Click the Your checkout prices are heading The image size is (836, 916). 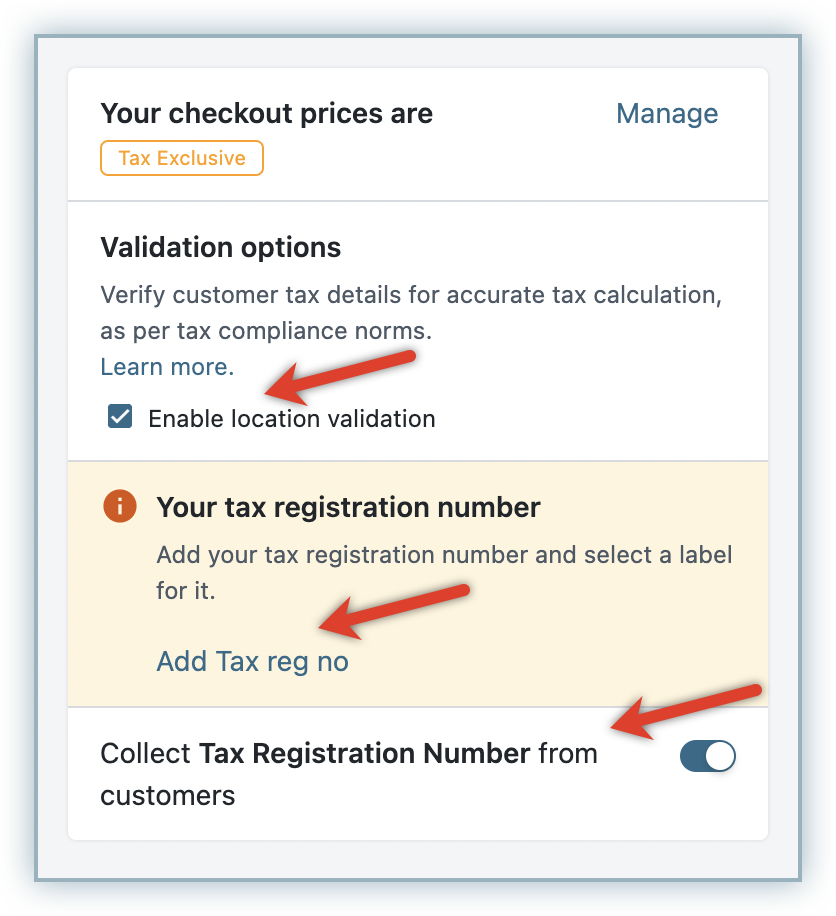pos(266,114)
